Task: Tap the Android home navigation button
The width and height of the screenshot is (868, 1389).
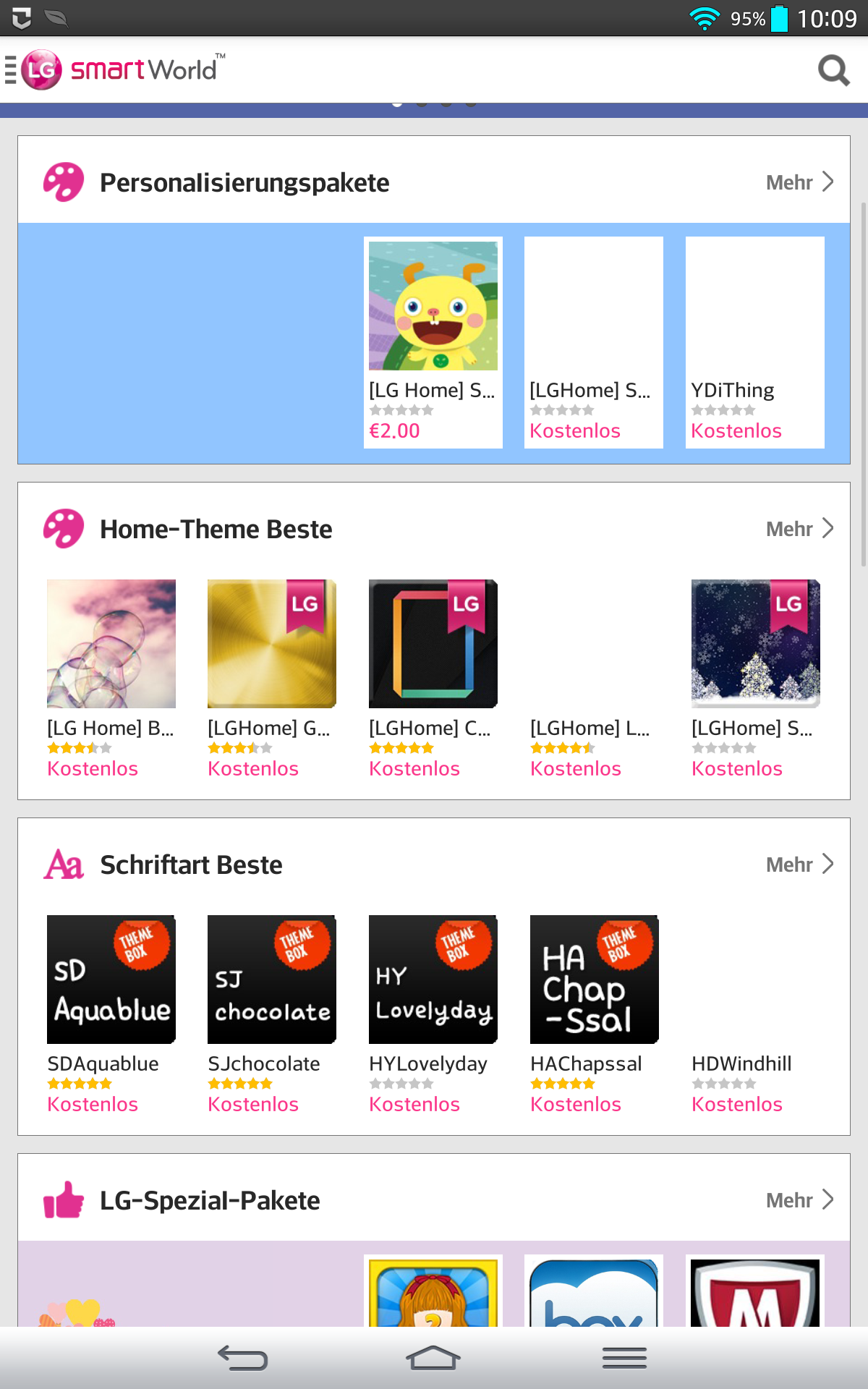Action: click(x=433, y=1358)
